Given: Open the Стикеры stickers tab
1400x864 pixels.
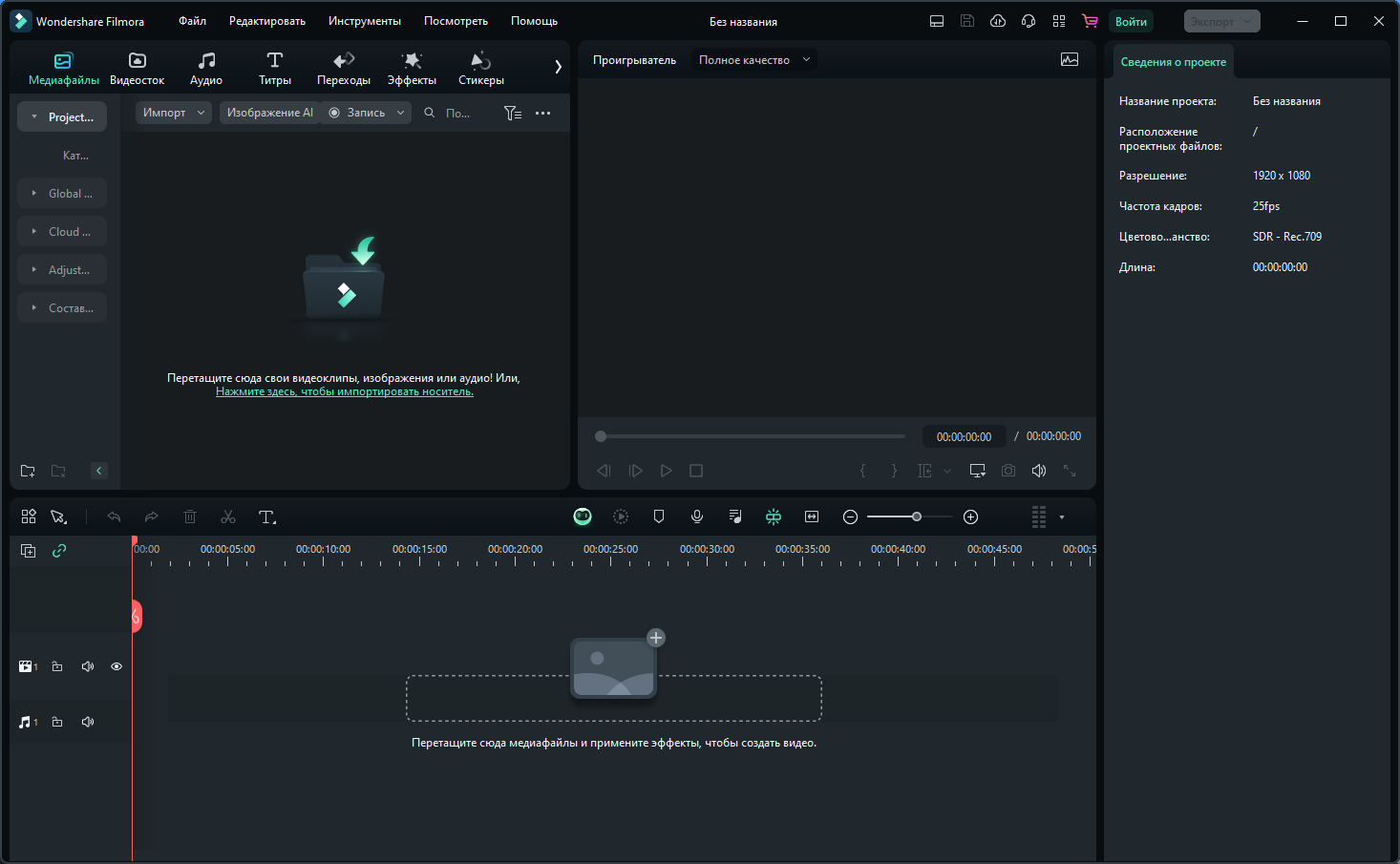Looking at the screenshot, I should (x=480, y=70).
